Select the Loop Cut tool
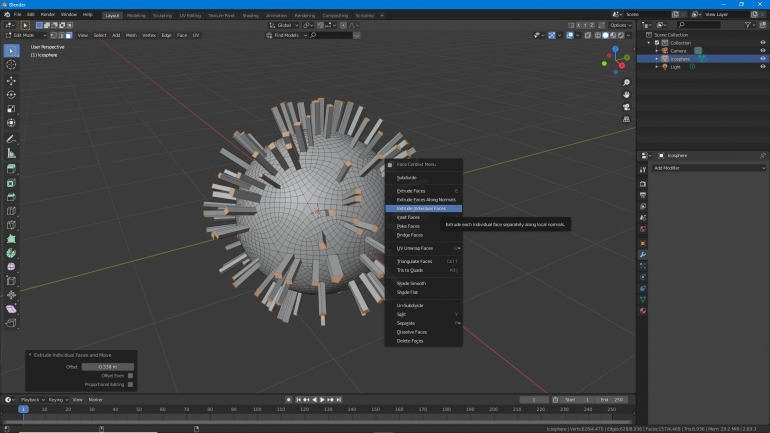The image size is (770, 433). click(x=11, y=211)
